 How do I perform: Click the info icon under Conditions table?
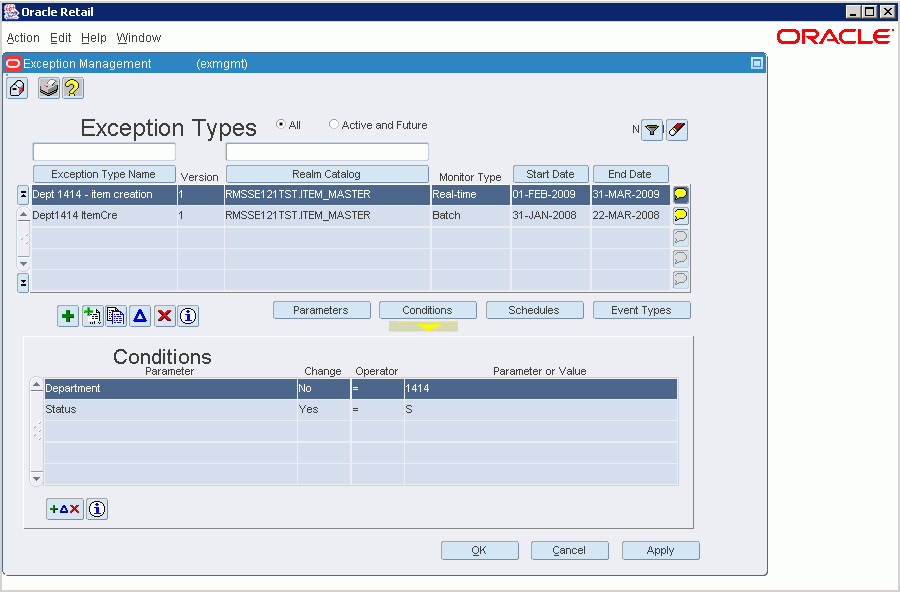[x=97, y=509]
